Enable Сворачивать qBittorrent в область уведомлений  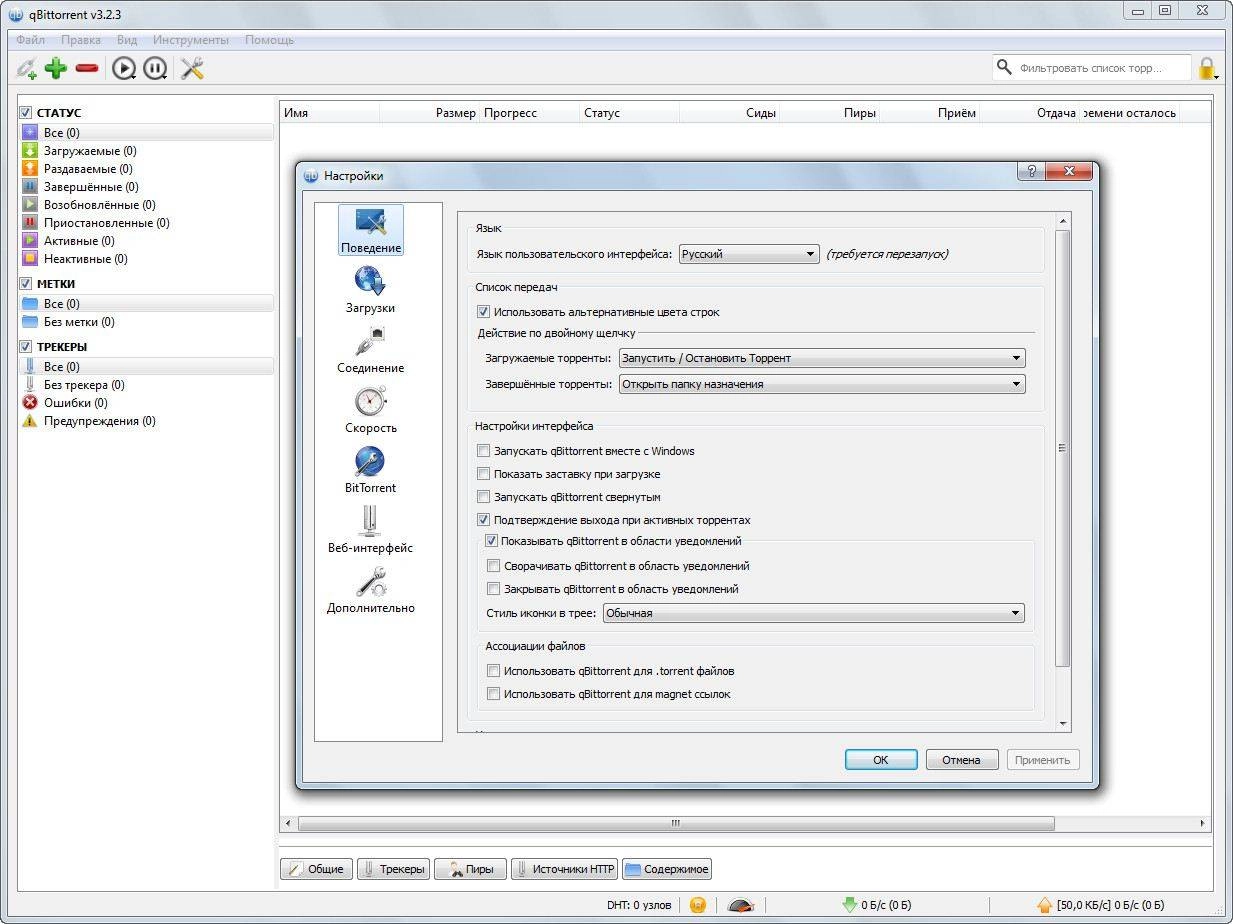coord(493,566)
